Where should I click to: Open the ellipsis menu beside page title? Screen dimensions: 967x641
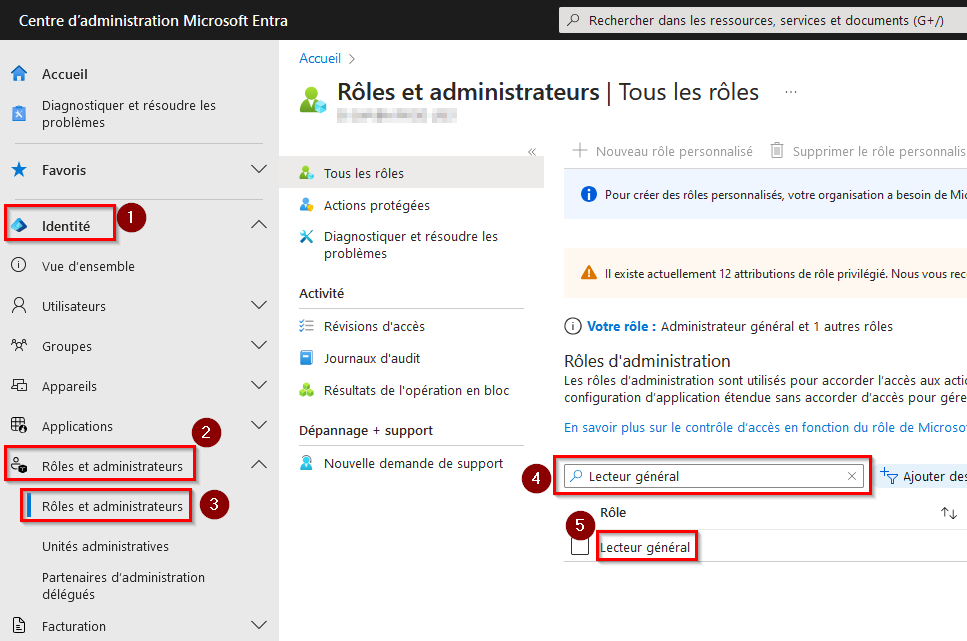tap(791, 92)
